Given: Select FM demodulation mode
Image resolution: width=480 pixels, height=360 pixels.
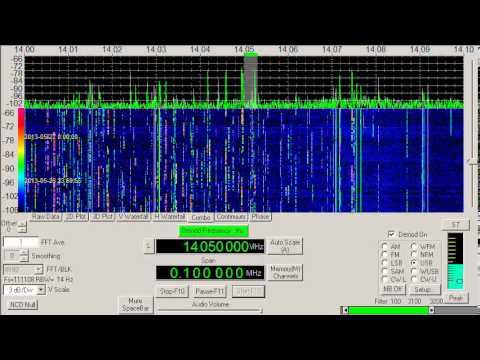Looking at the screenshot, I should (385, 255).
